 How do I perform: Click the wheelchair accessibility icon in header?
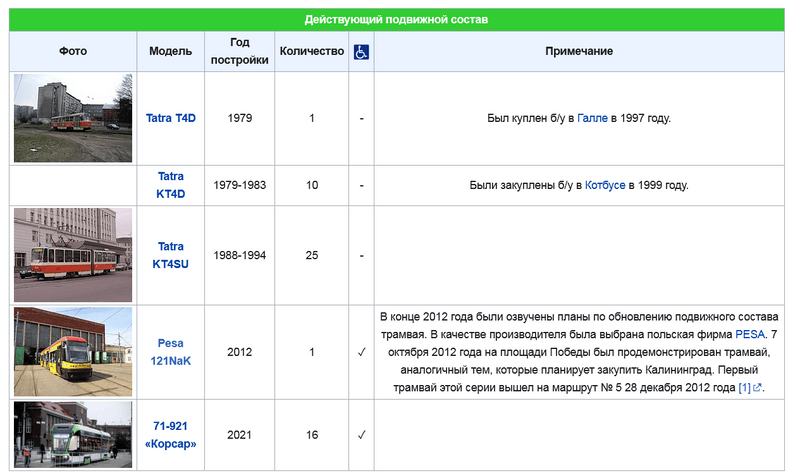coord(361,52)
